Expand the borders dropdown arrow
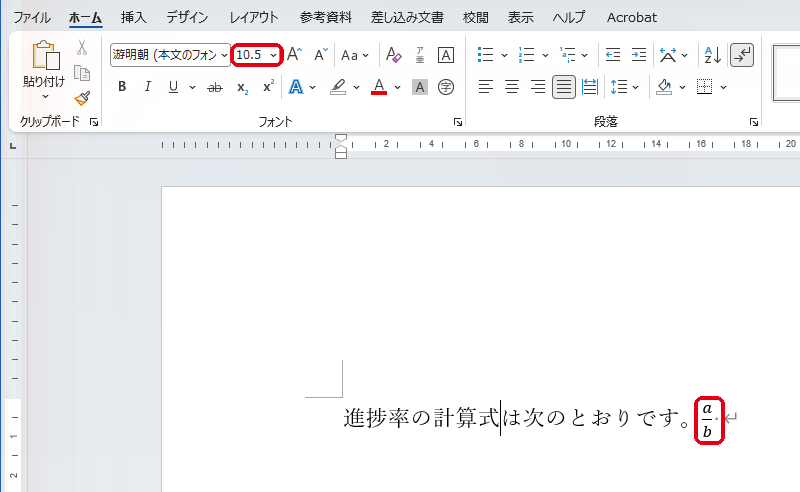This screenshot has width=800, height=492. (723, 87)
